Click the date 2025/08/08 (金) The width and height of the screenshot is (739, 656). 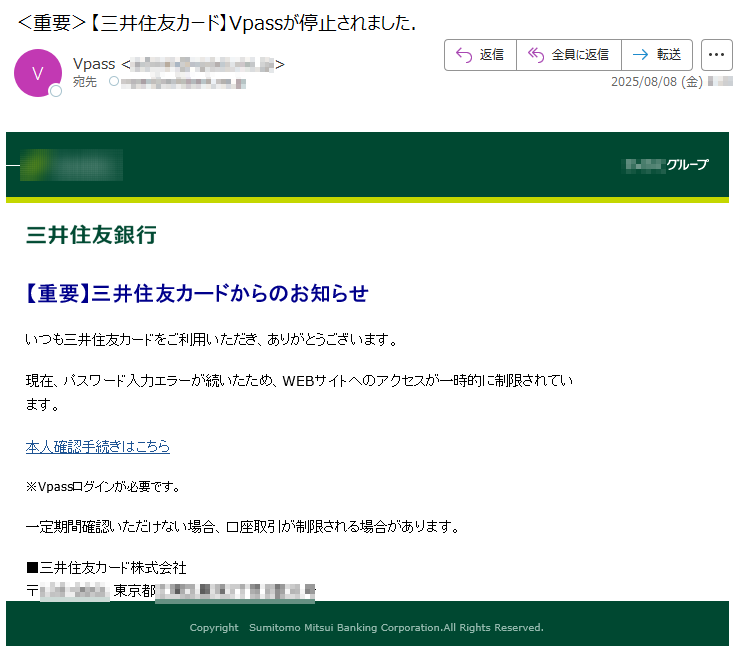pyautogui.click(x=657, y=82)
